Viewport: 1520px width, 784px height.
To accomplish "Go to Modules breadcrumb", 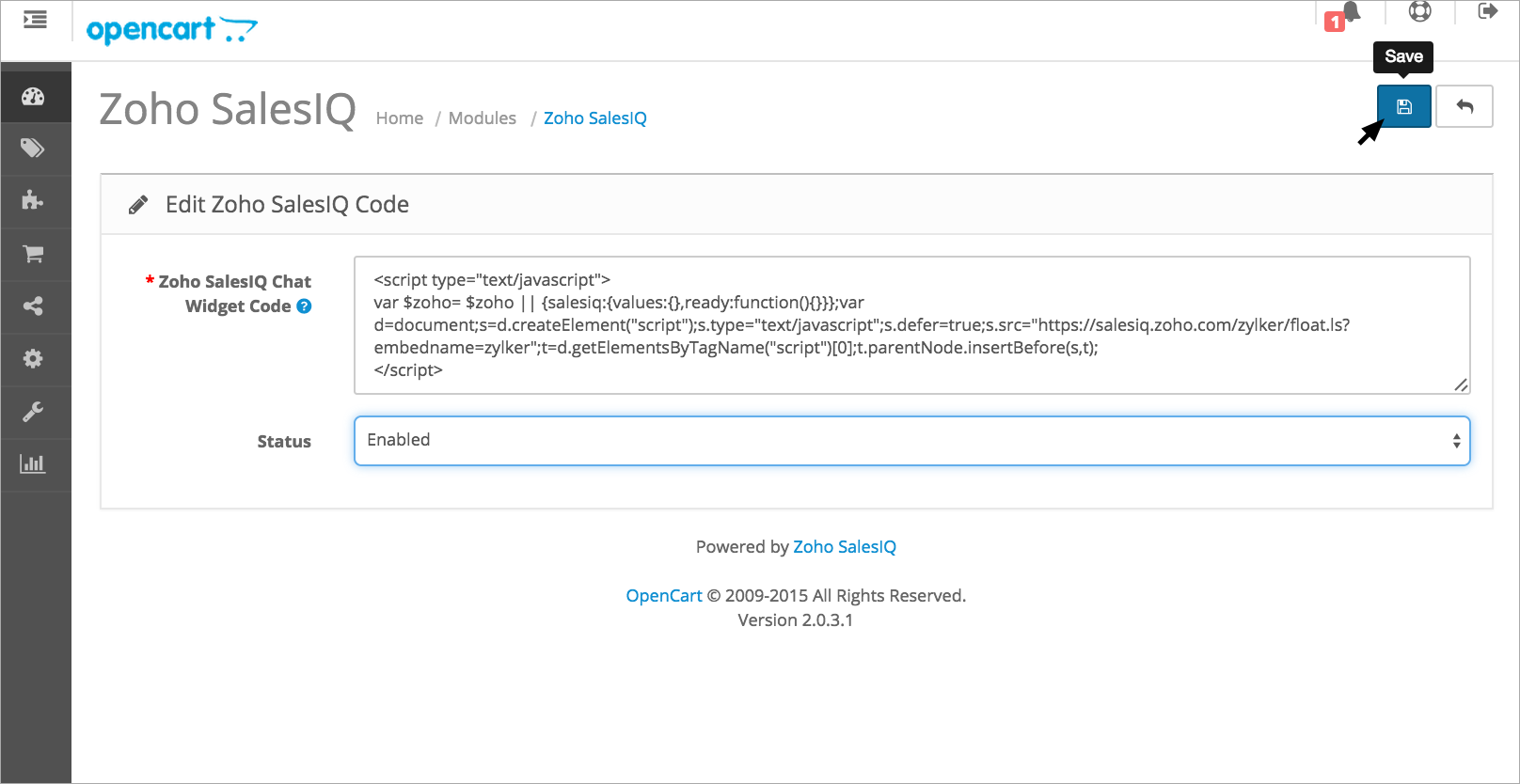I will pyautogui.click(x=483, y=118).
